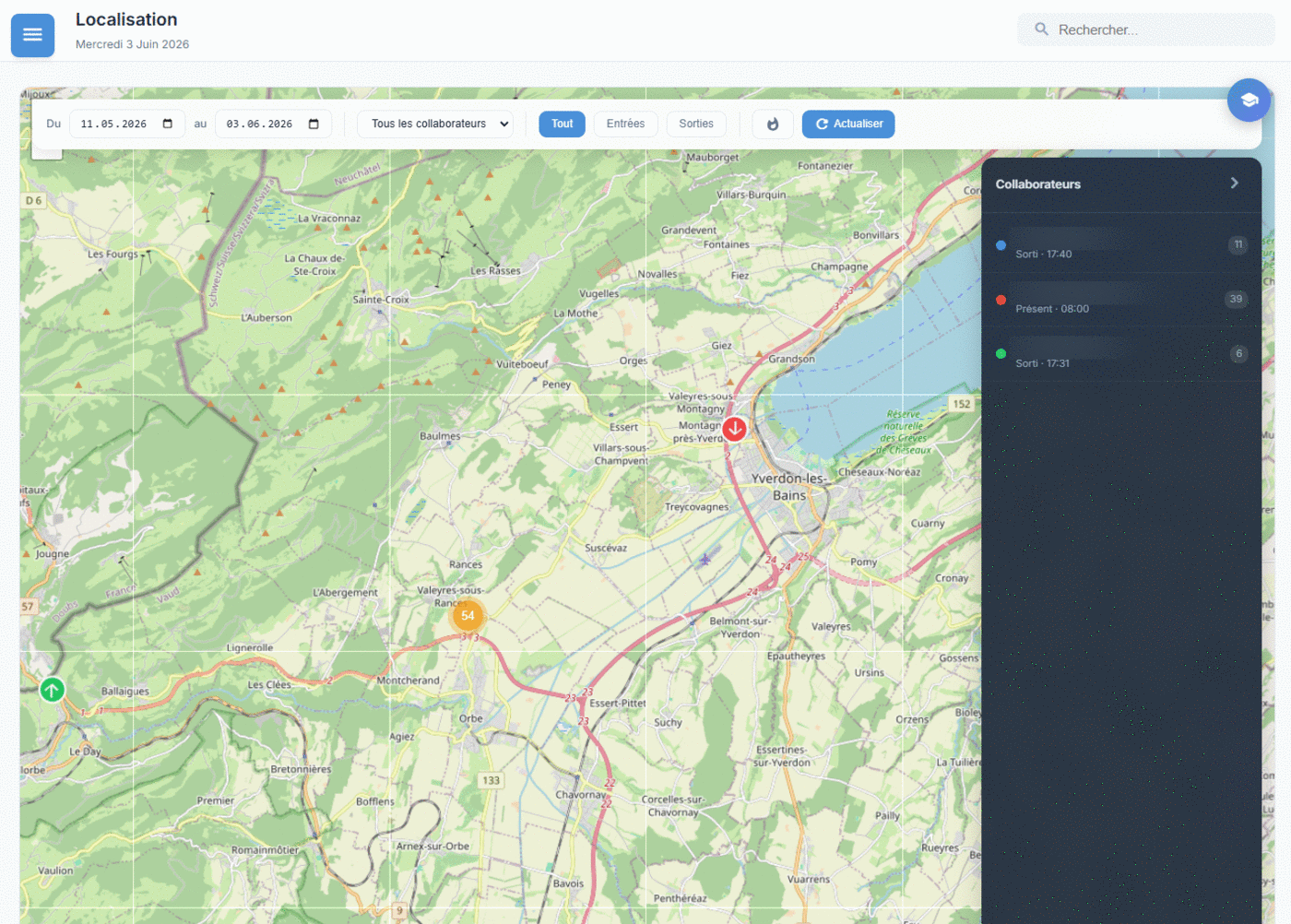
Task: Edit the start date field 11.05.2026
Action: pos(127,124)
